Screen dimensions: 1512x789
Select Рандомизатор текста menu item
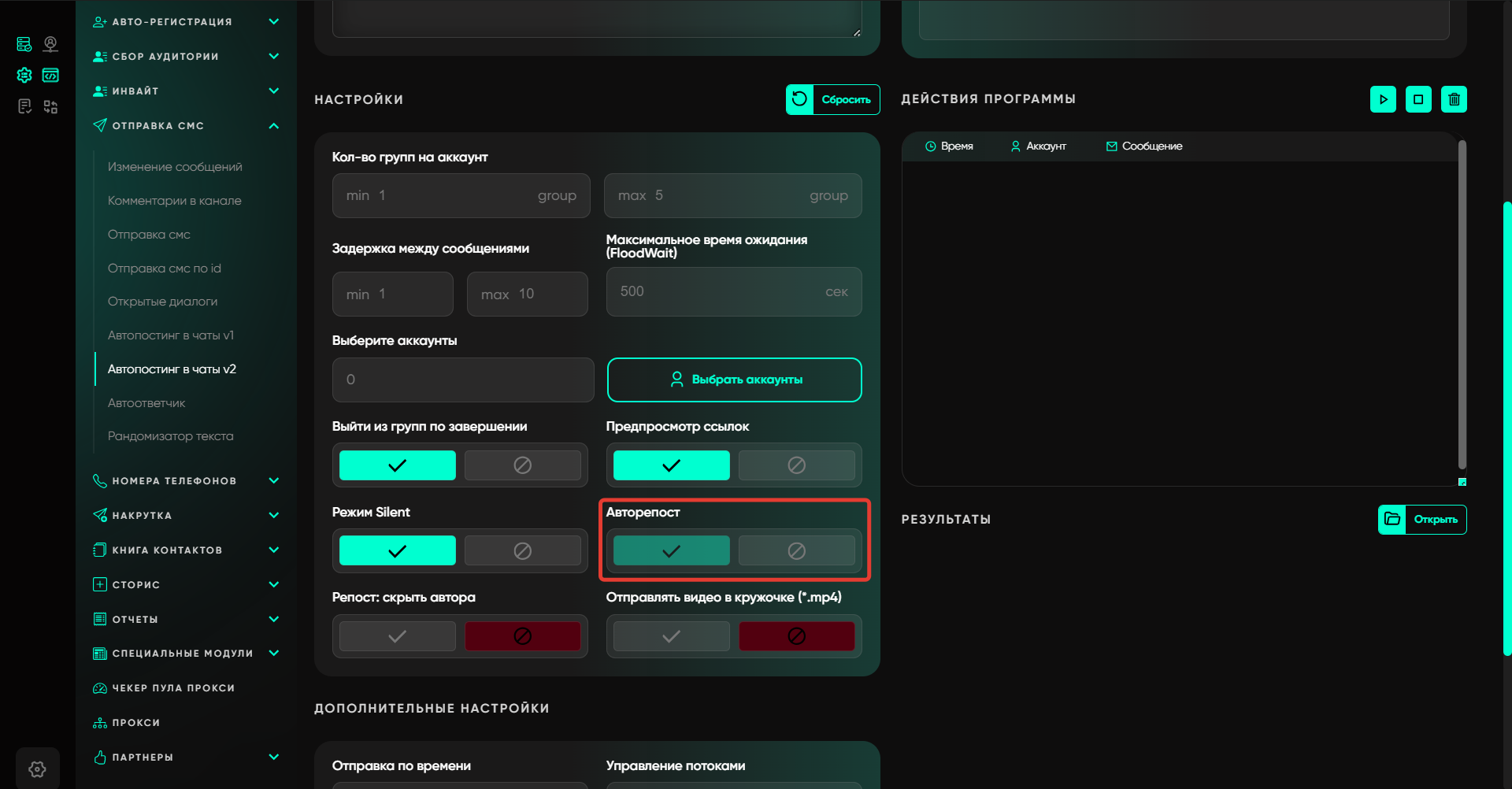click(x=170, y=436)
